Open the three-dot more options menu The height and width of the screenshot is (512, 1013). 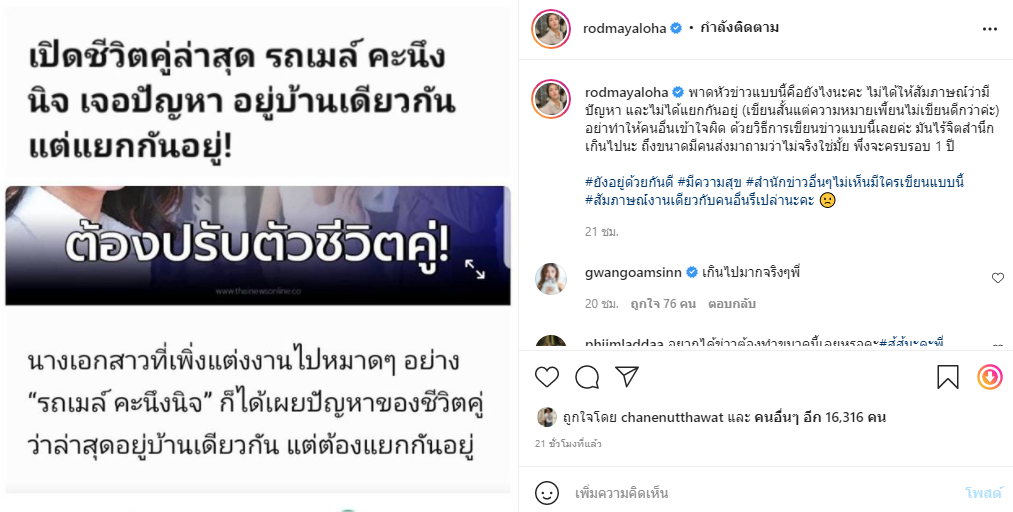pos(990,29)
